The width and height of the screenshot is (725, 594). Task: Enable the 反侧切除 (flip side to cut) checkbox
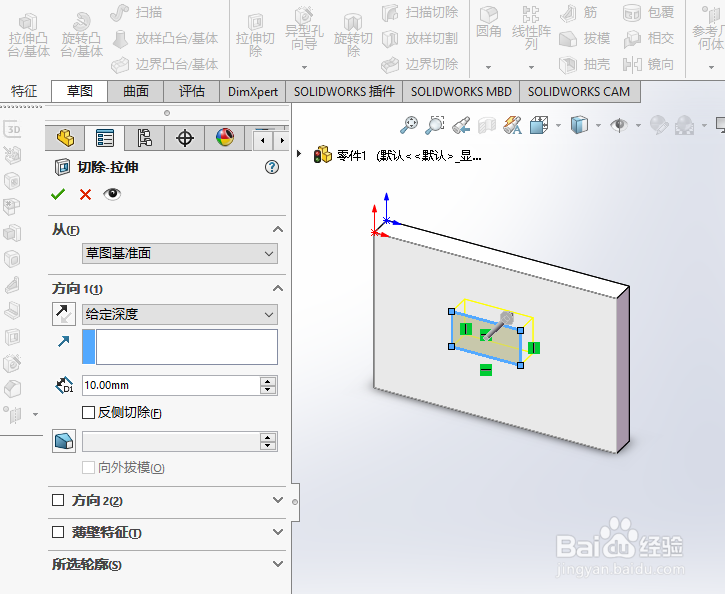point(88,412)
